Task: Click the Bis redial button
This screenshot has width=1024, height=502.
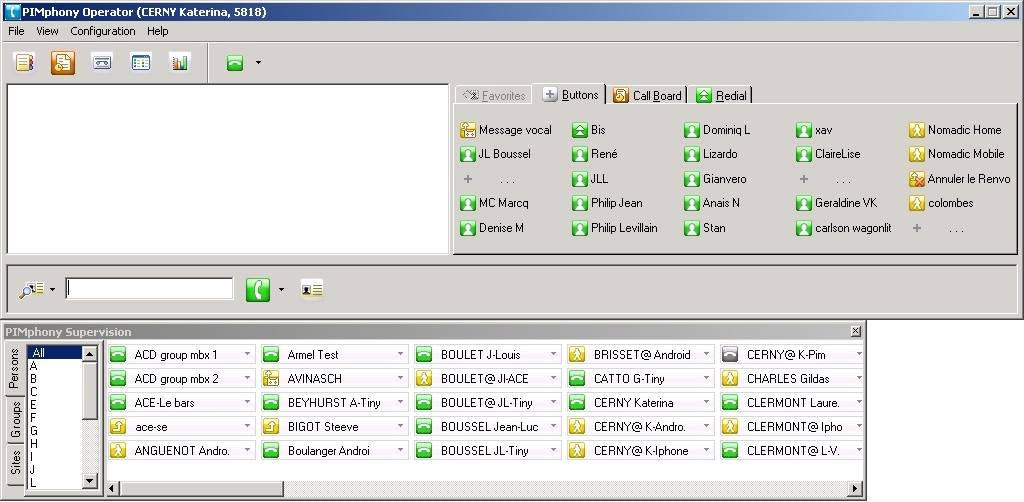Action: pos(589,130)
